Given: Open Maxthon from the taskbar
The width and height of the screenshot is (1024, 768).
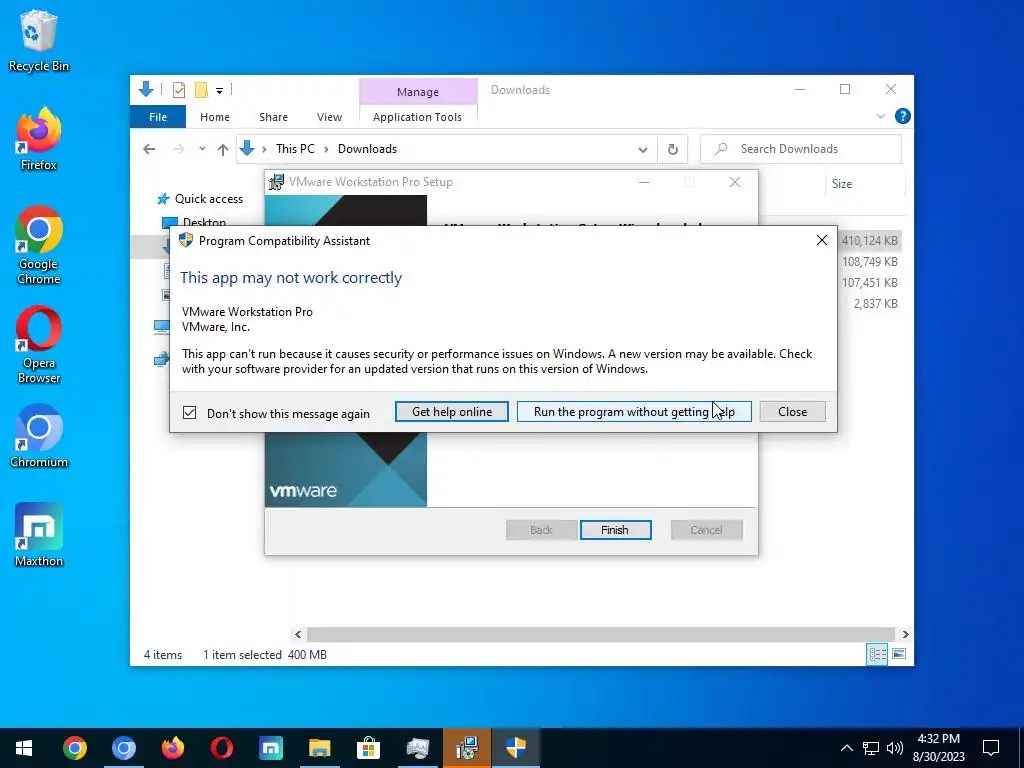Looking at the screenshot, I should click(x=270, y=748).
